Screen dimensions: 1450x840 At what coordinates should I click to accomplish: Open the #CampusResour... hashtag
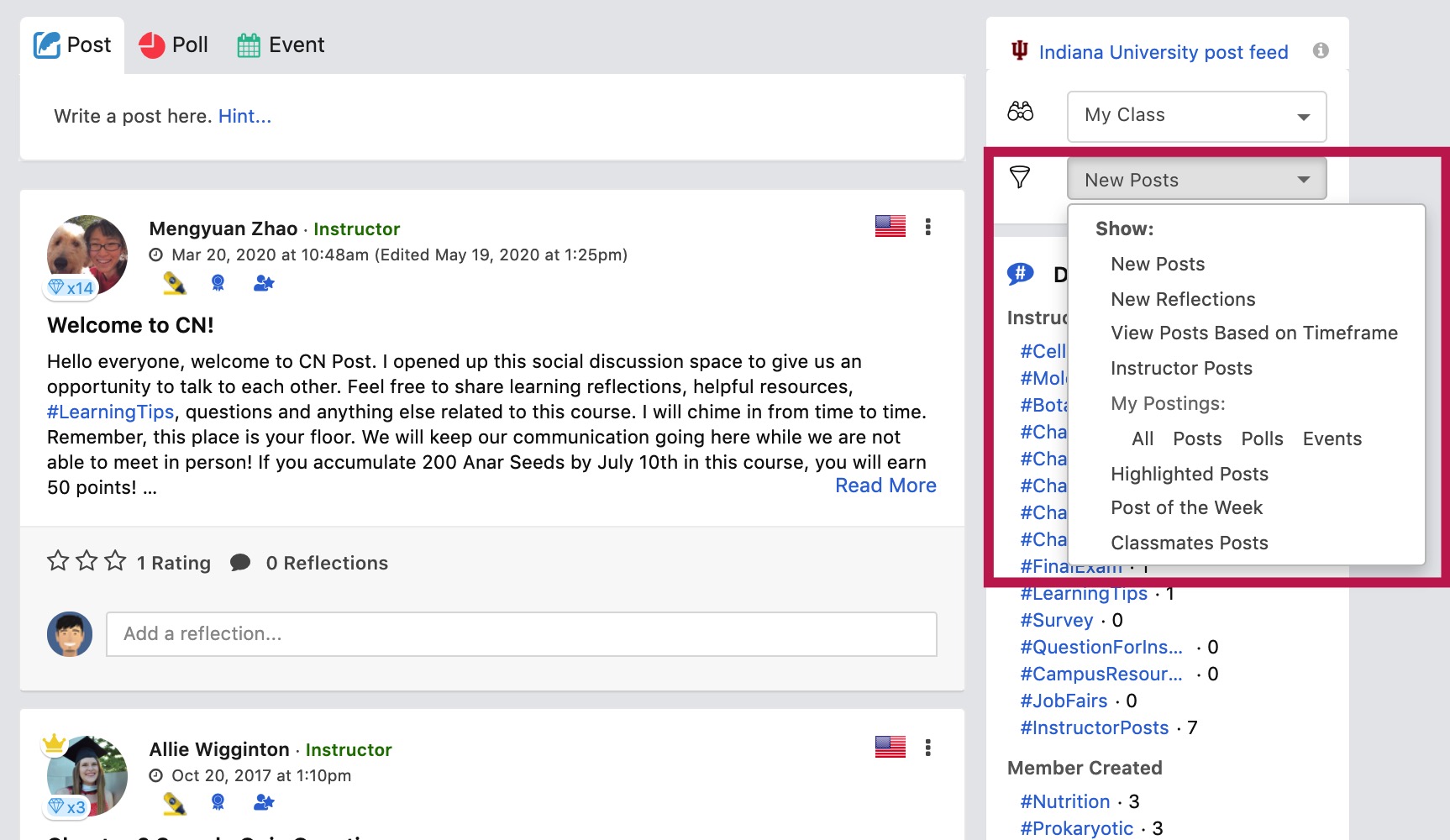1101,675
